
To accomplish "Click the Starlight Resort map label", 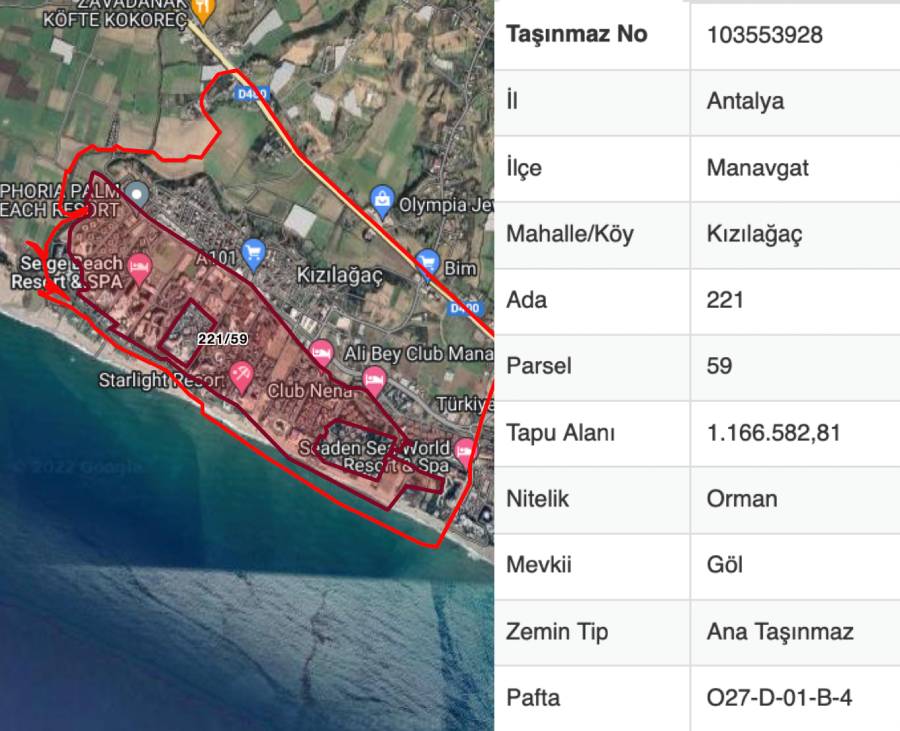I will click(161, 380).
